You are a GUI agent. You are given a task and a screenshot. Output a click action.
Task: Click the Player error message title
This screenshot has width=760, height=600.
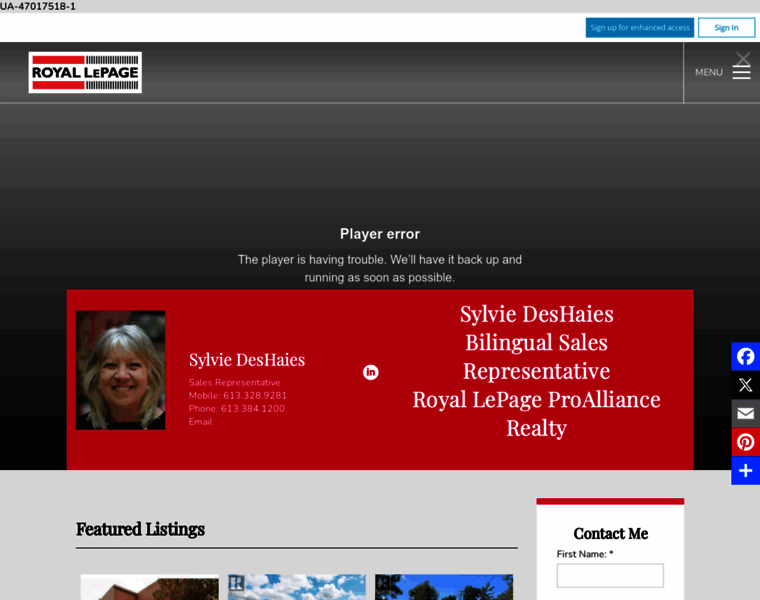pos(380,234)
